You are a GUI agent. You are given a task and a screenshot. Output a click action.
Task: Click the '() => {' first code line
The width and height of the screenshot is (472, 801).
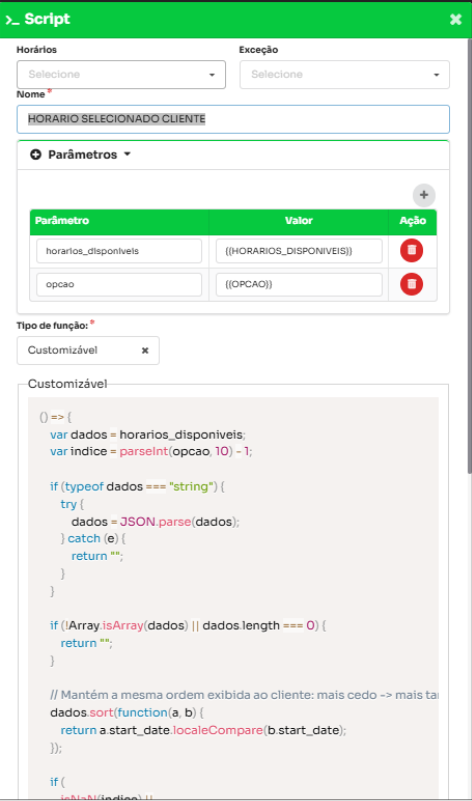pyautogui.click(x=56, y=417)
